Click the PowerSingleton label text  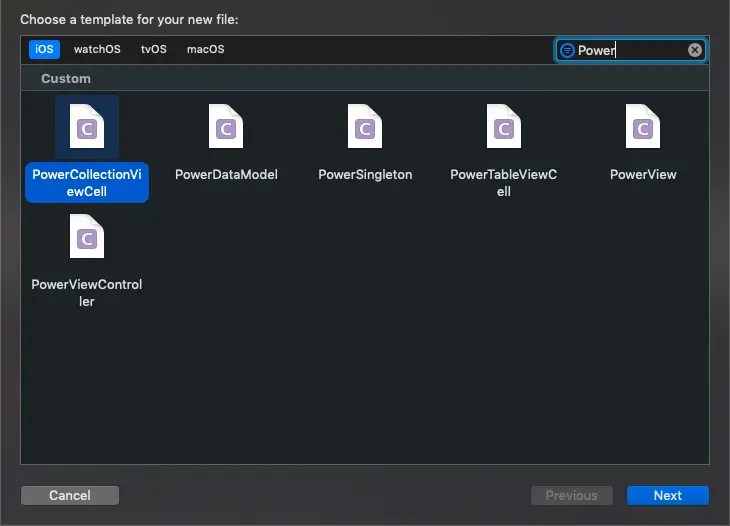pyautogui.click(x=365, y=175)
